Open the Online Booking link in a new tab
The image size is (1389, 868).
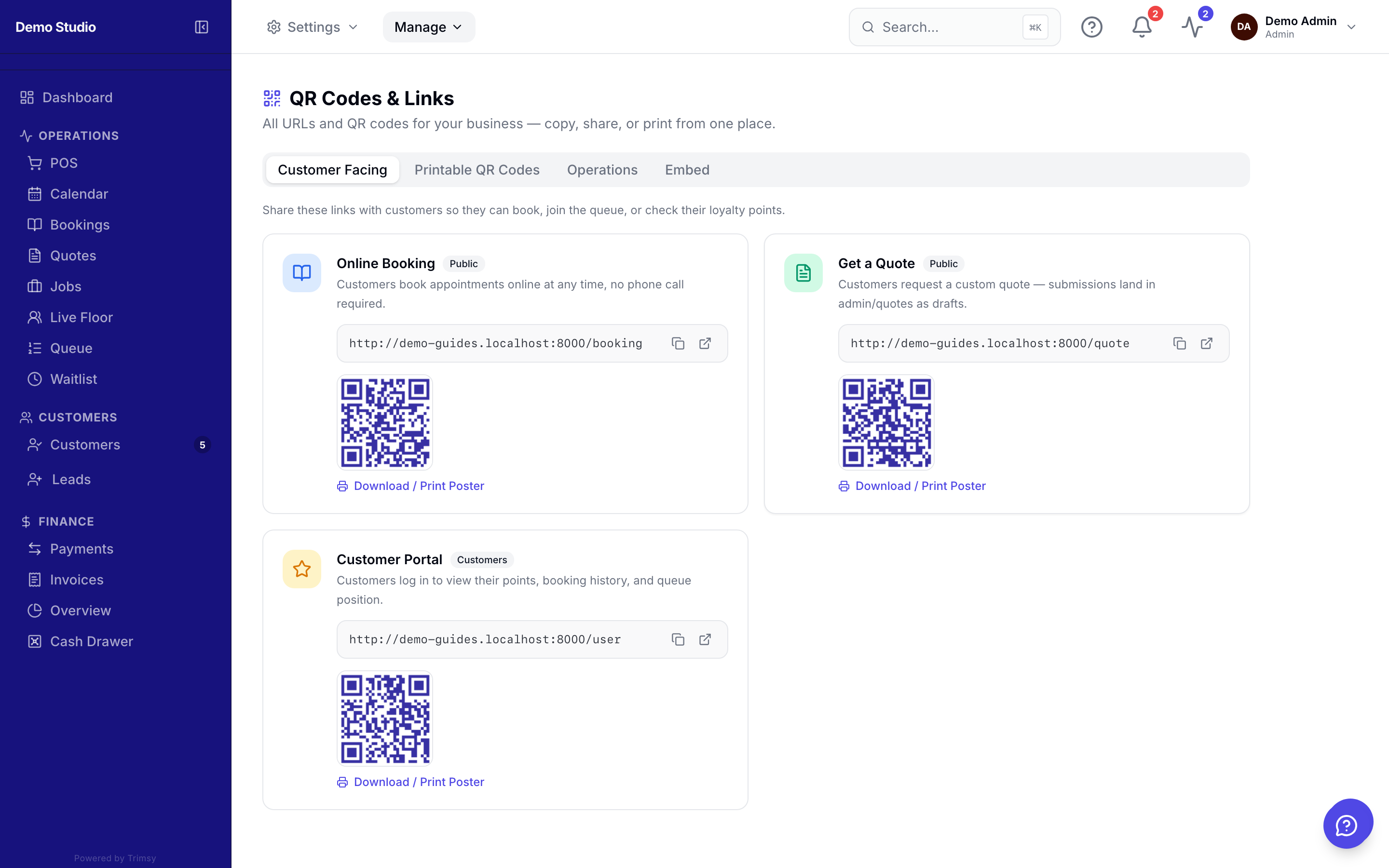click(705, 343)
